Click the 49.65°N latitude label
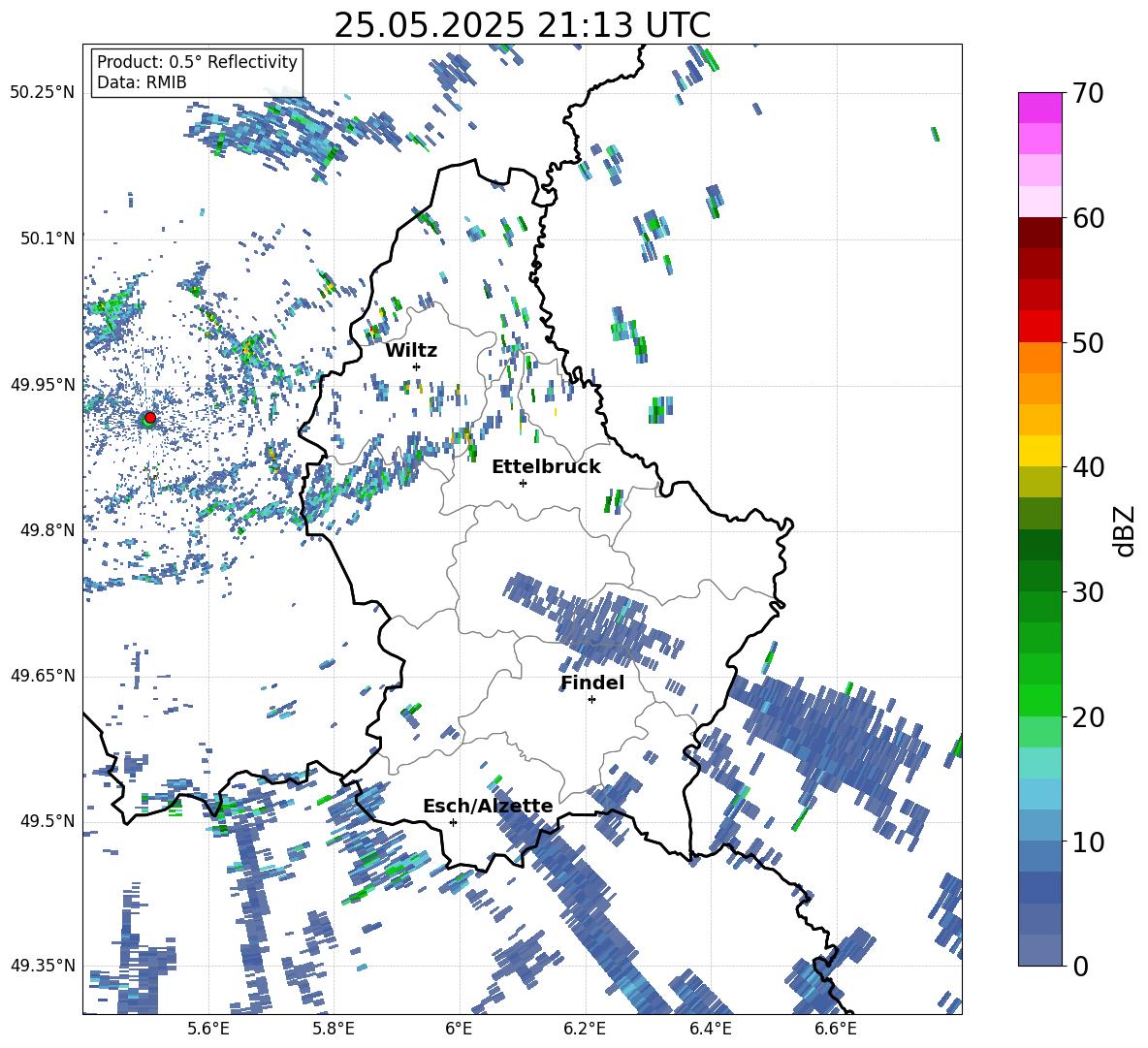This screenshot has width=1148, height=1048. click(43, 675)
